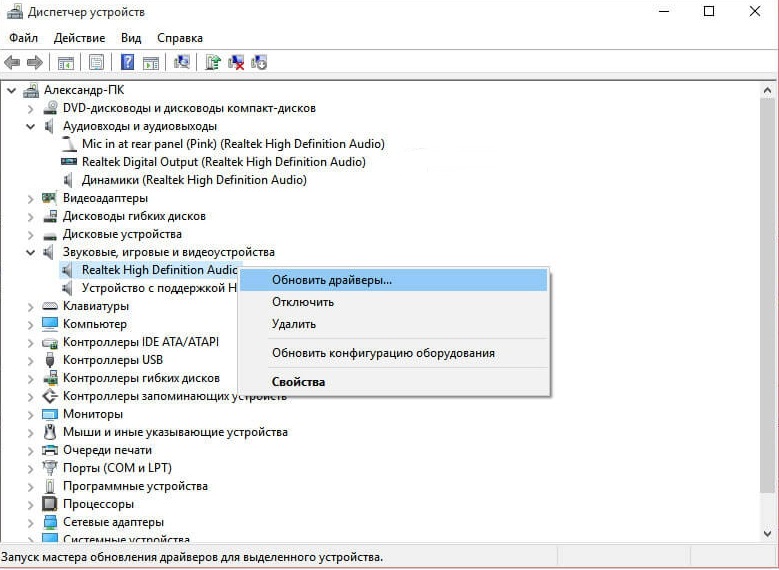Click the back arrow in toolbar
This screenshot has height=570, width=779.
[13, 62]
